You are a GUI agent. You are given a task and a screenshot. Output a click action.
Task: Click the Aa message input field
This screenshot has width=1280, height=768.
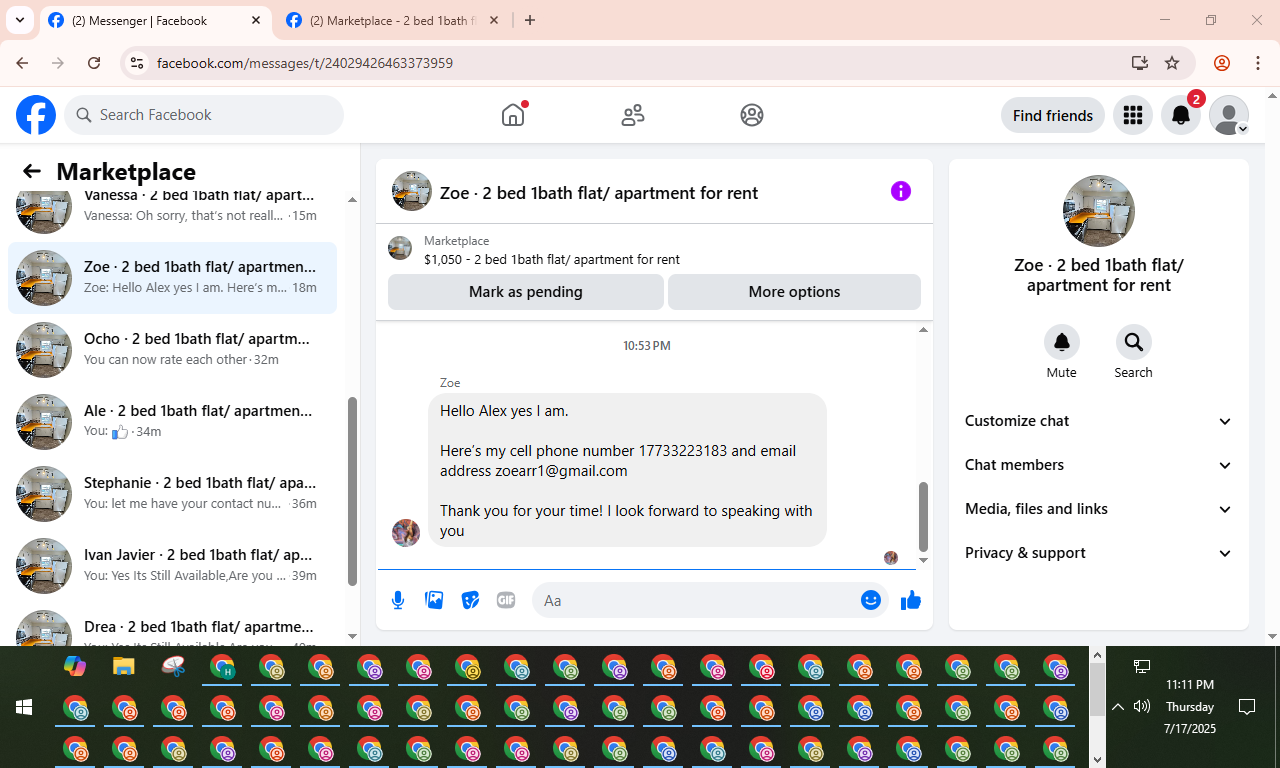pos(698,600)
